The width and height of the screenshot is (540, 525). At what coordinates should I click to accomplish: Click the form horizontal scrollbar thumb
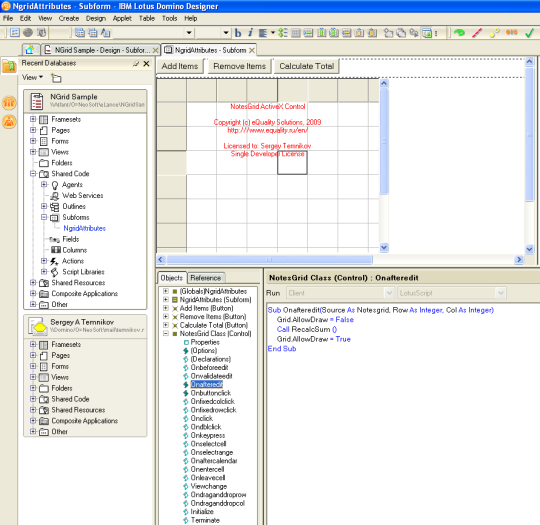(269, 259)
